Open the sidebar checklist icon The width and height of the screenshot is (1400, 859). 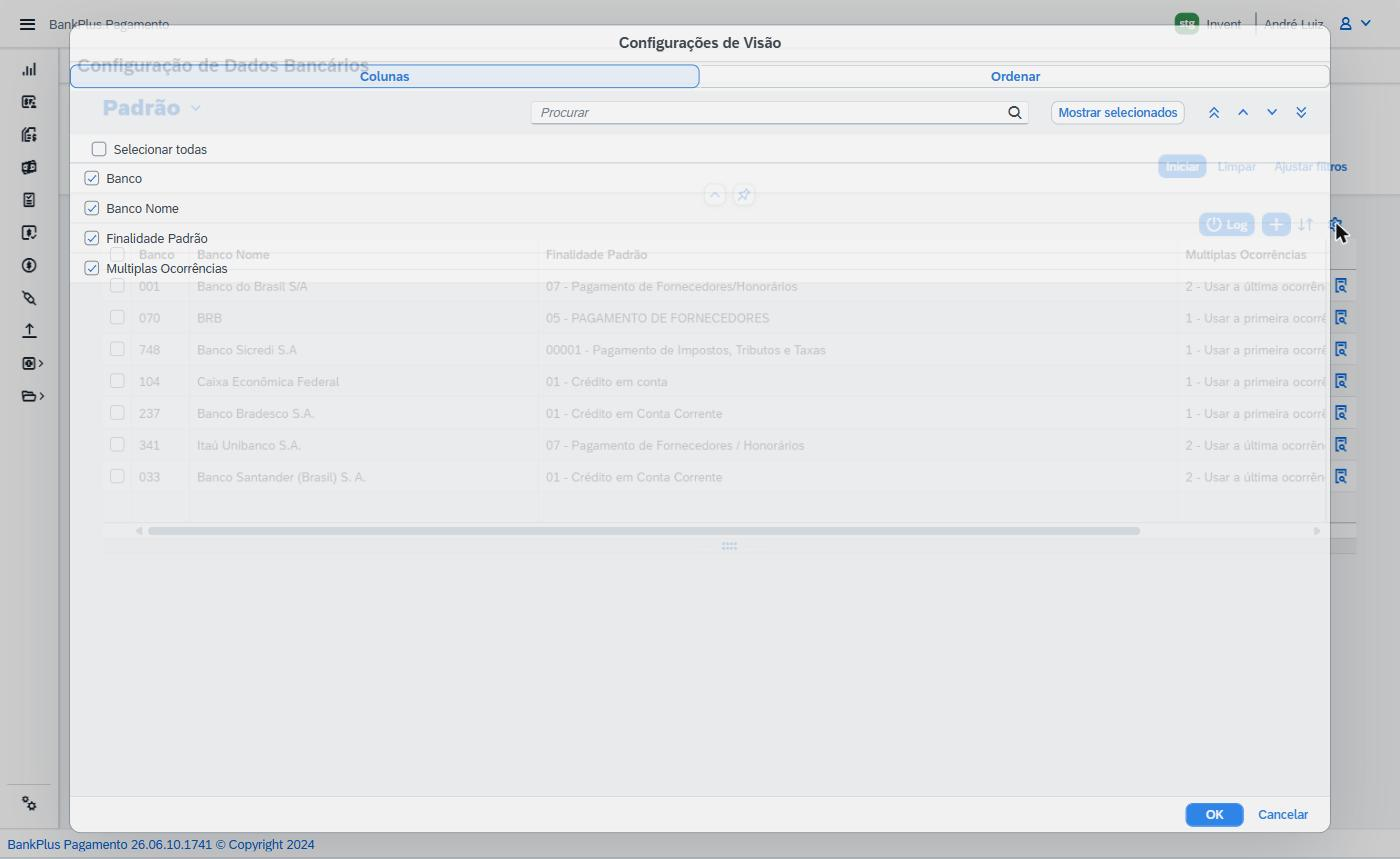tap(29, 200)
